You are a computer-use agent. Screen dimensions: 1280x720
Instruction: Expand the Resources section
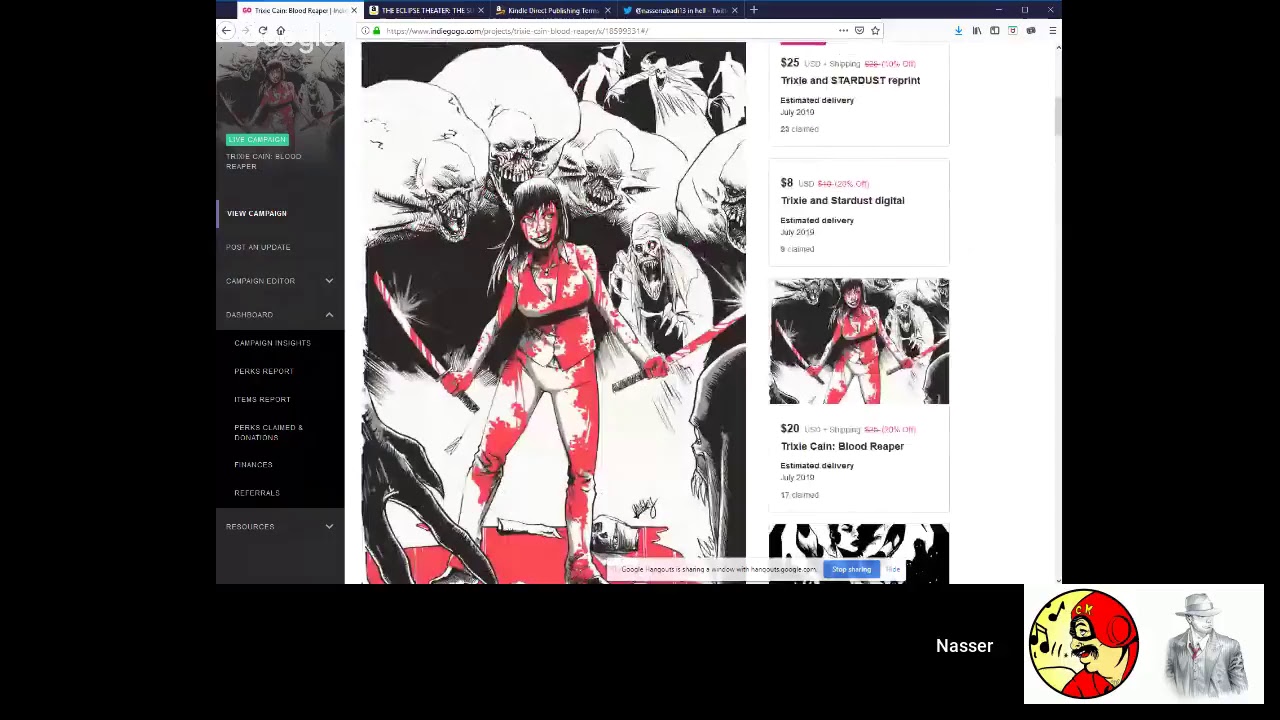329,527
